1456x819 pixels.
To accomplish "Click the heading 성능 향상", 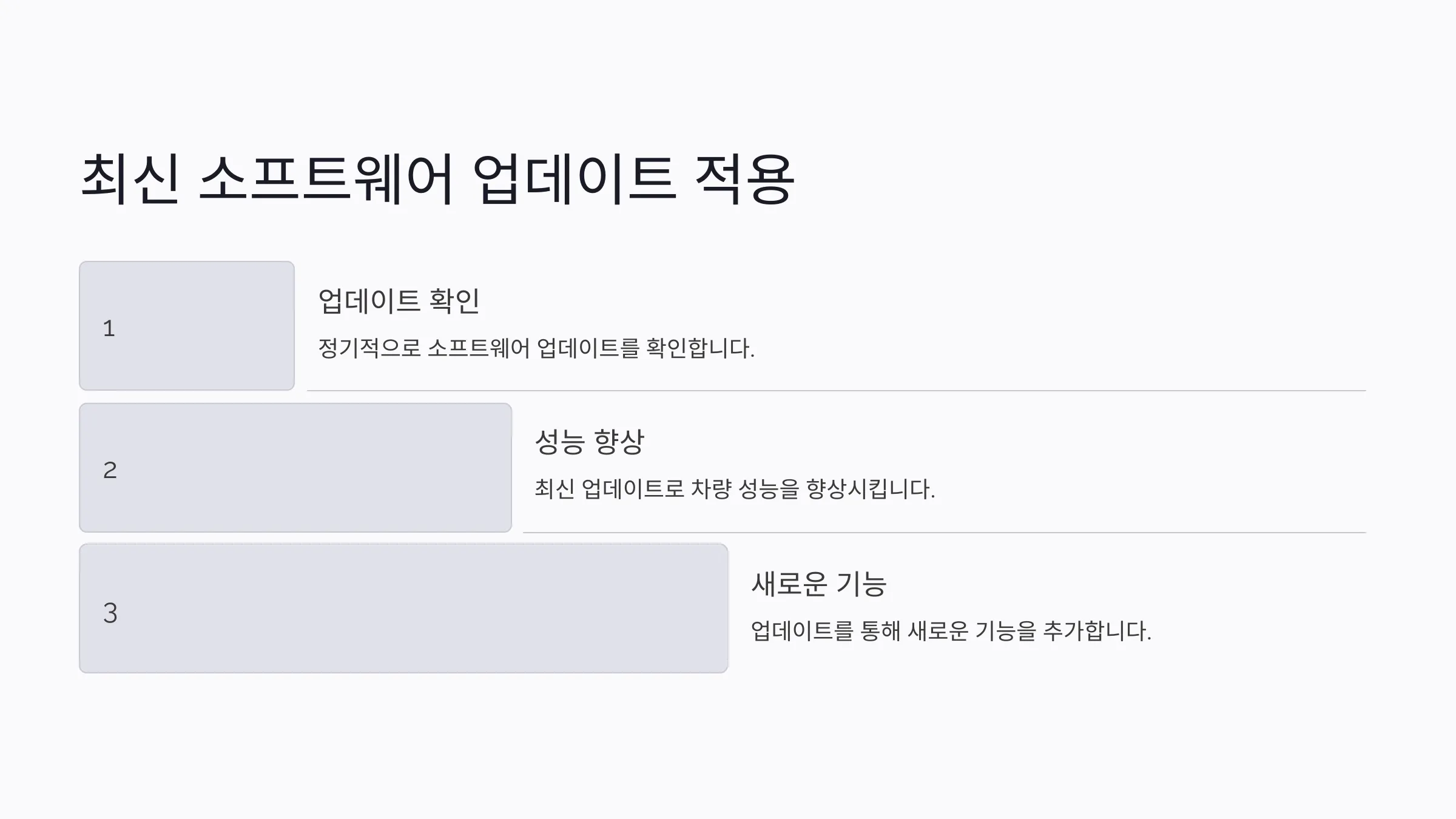I will coord(589,441).
